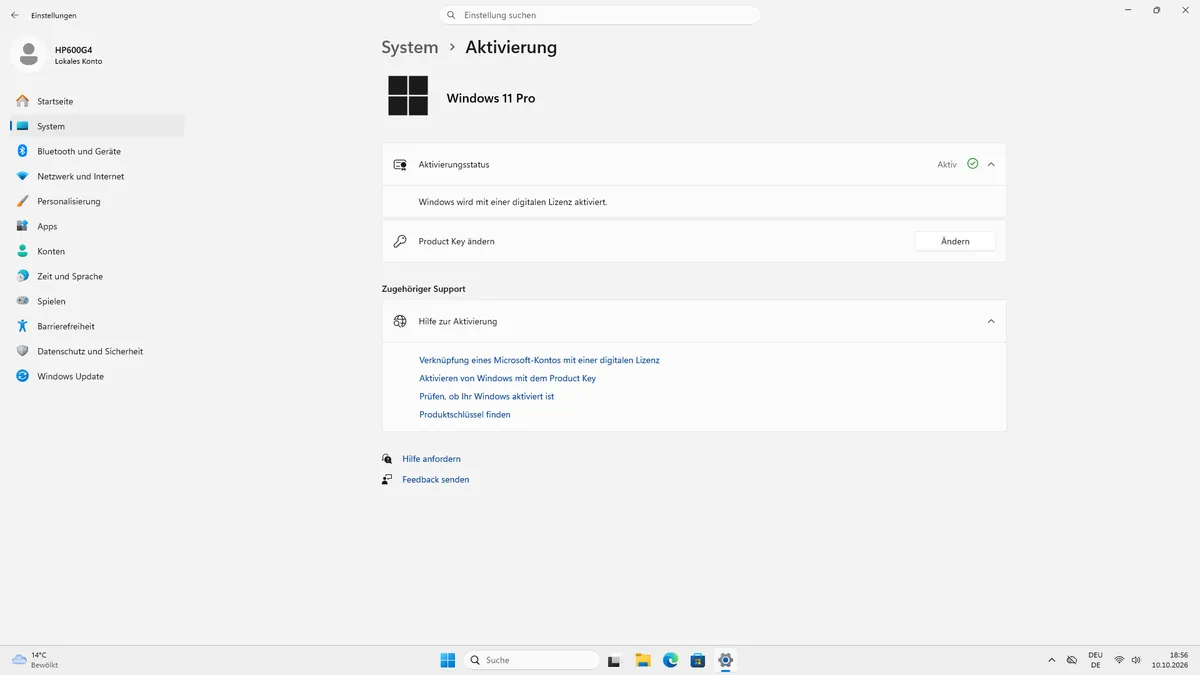This screenshot has height=675, width=1200.
Task: Click the System breadcrumb link
Action: [x=410, y=47]
